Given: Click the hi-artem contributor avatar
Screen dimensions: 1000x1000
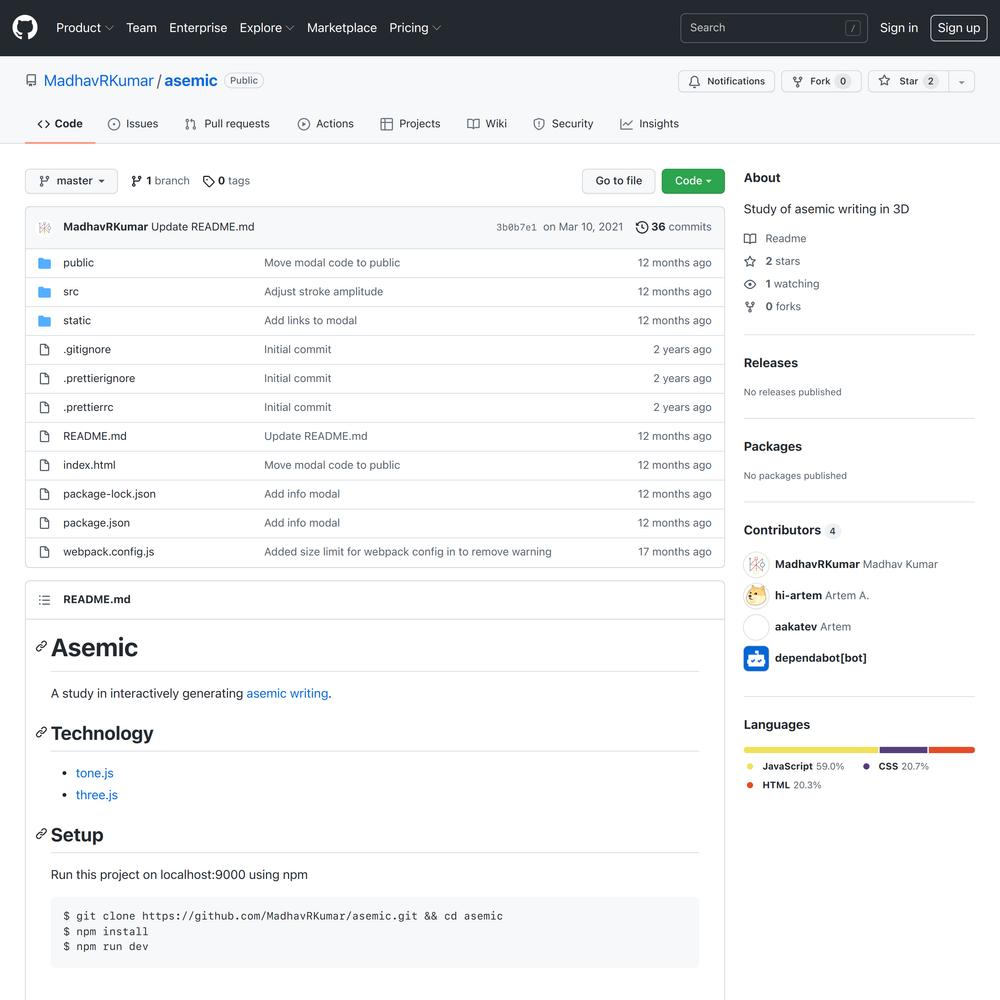Looking at the screenshot, I should (756, 596).
